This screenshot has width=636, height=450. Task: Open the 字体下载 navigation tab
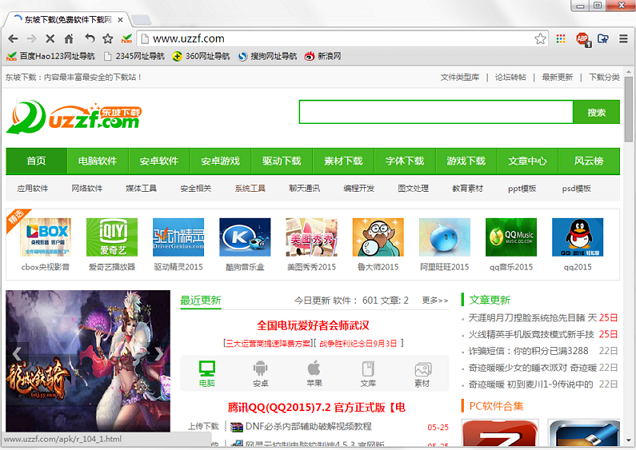tap(405, 161)
